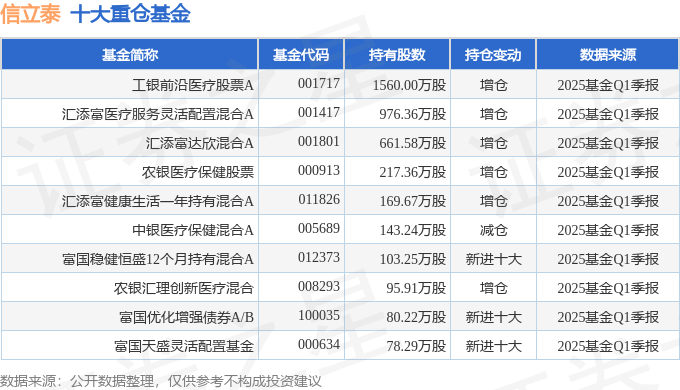Open 富国天盛灵活配置基金 entry
The width and height of the screenshot is (680, 390).
pos(184,346)
